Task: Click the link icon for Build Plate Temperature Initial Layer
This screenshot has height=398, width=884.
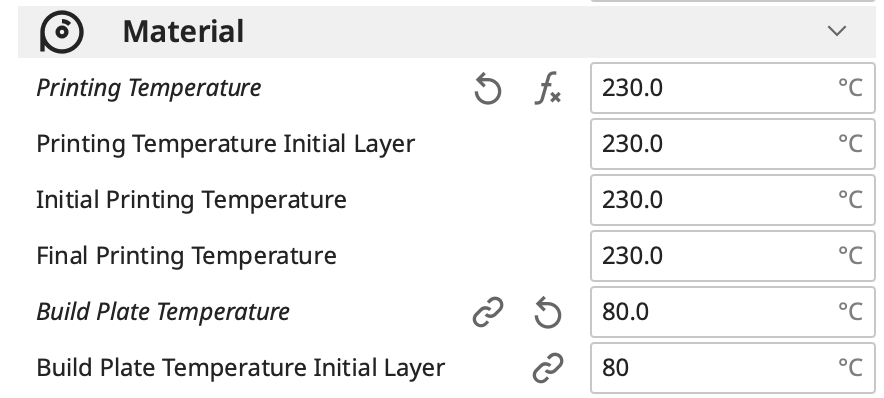Action: point(547,368)
